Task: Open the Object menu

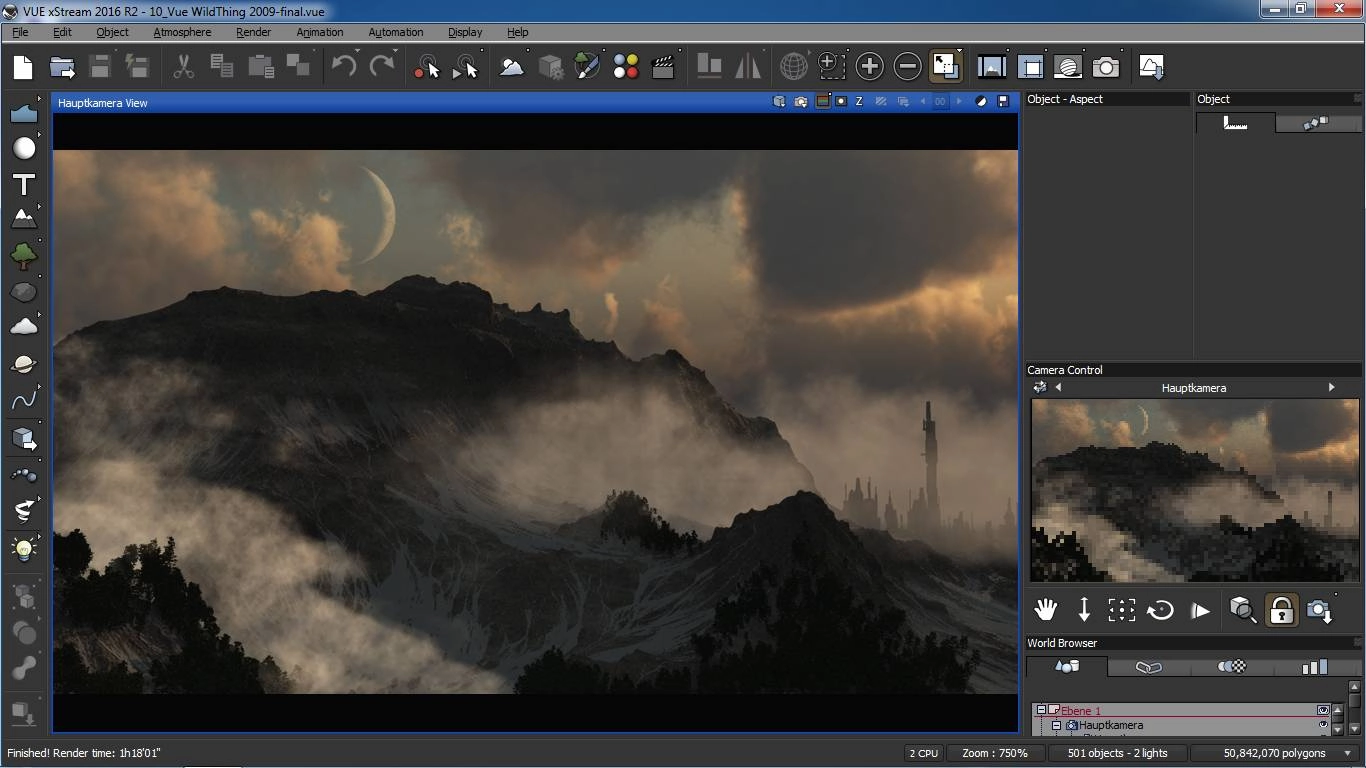Action: 112,32
